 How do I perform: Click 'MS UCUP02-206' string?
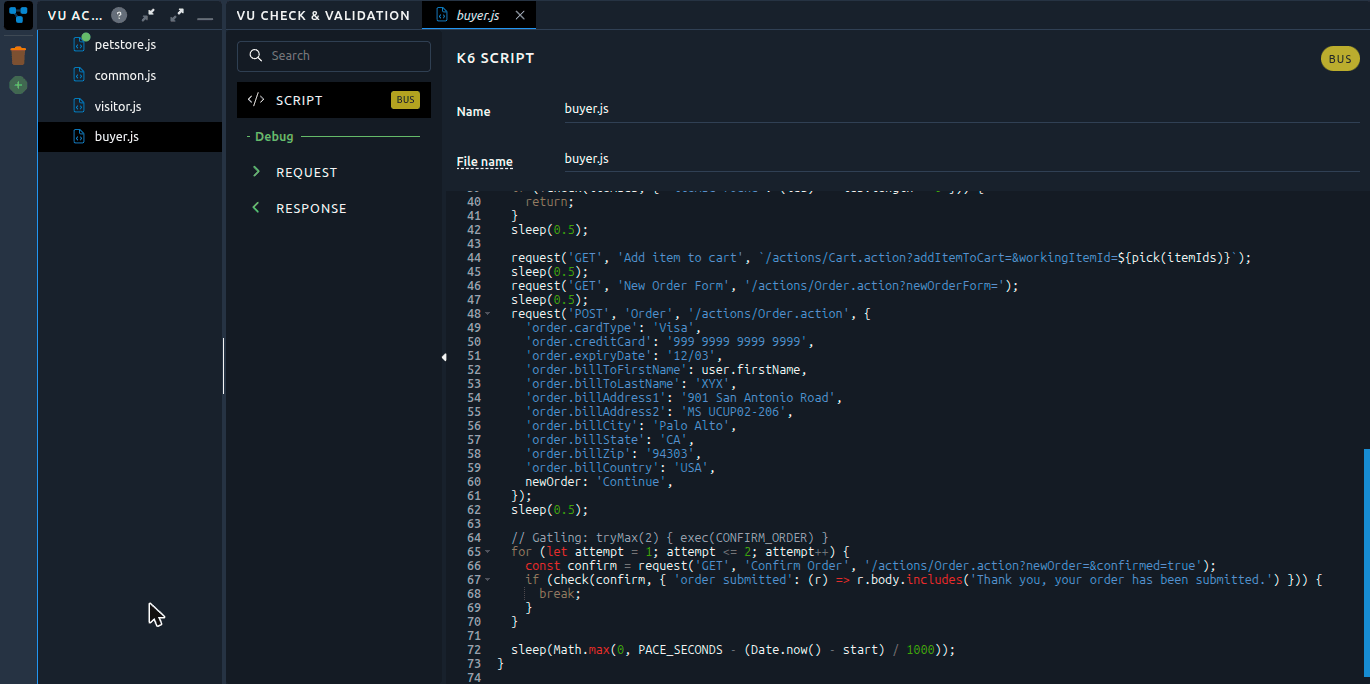point(734,412)
